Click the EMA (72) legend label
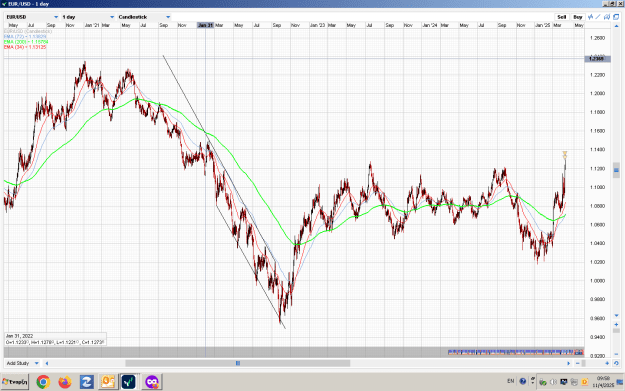625x391 pixels. click(25, 36)
